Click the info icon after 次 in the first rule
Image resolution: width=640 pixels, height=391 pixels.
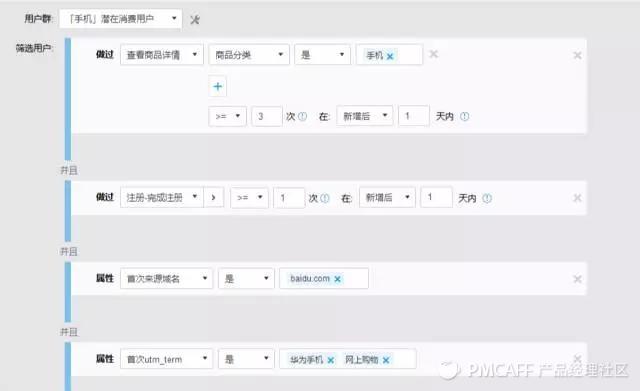click(x=302, y=116)
